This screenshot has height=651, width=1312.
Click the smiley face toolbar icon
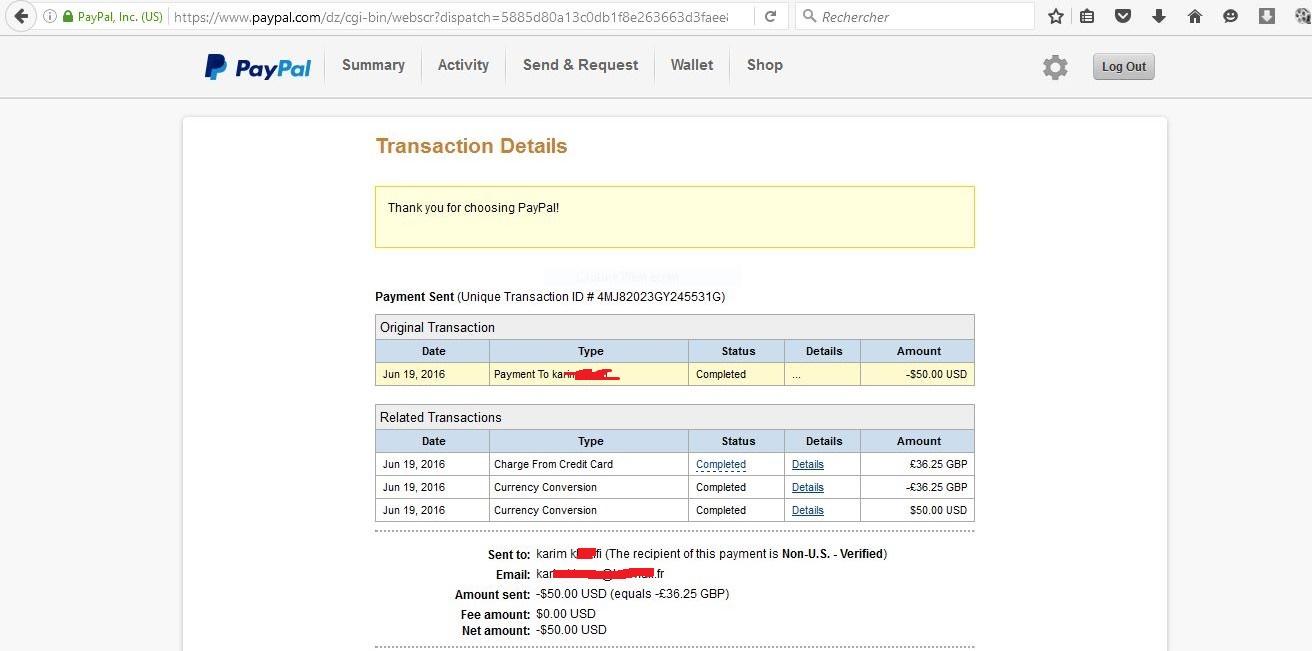pos(1230,17)
